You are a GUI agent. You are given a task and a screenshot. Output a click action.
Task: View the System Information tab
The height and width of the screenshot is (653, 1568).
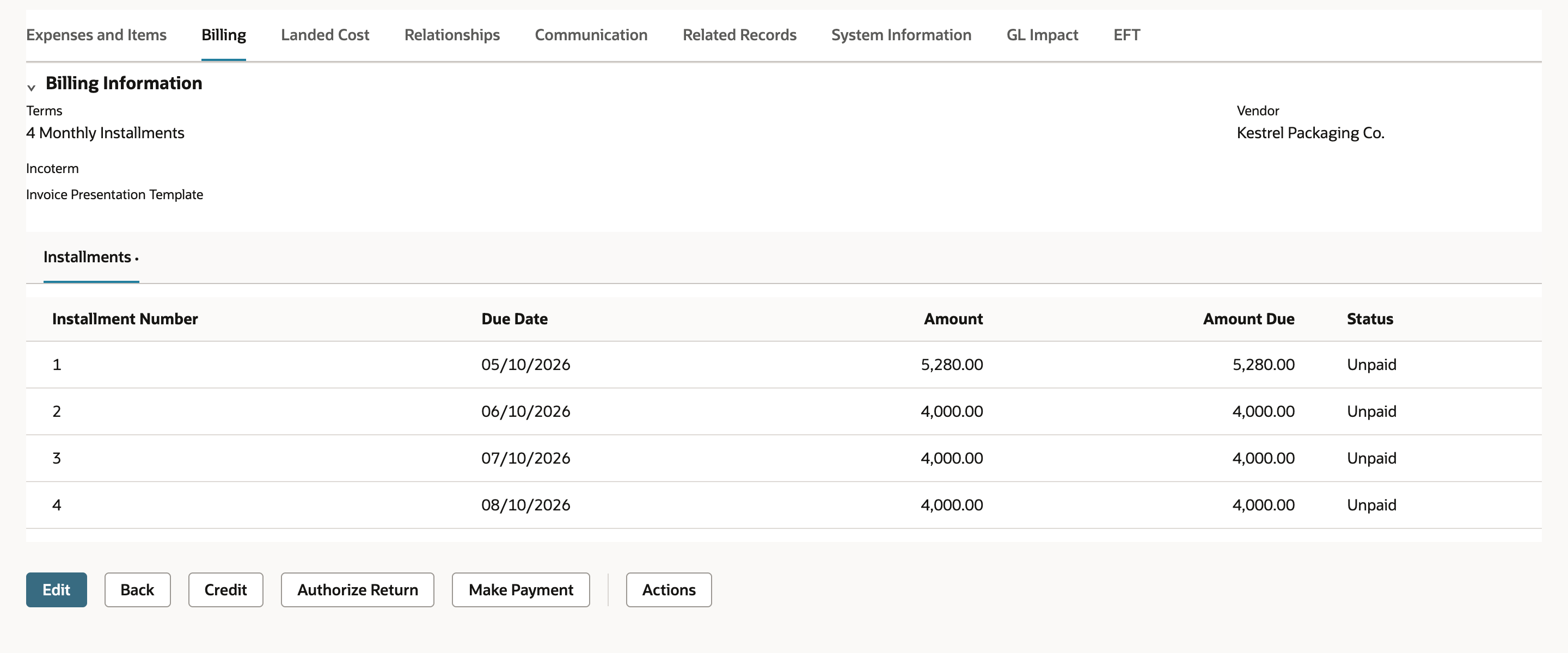(x=901, y=35)
